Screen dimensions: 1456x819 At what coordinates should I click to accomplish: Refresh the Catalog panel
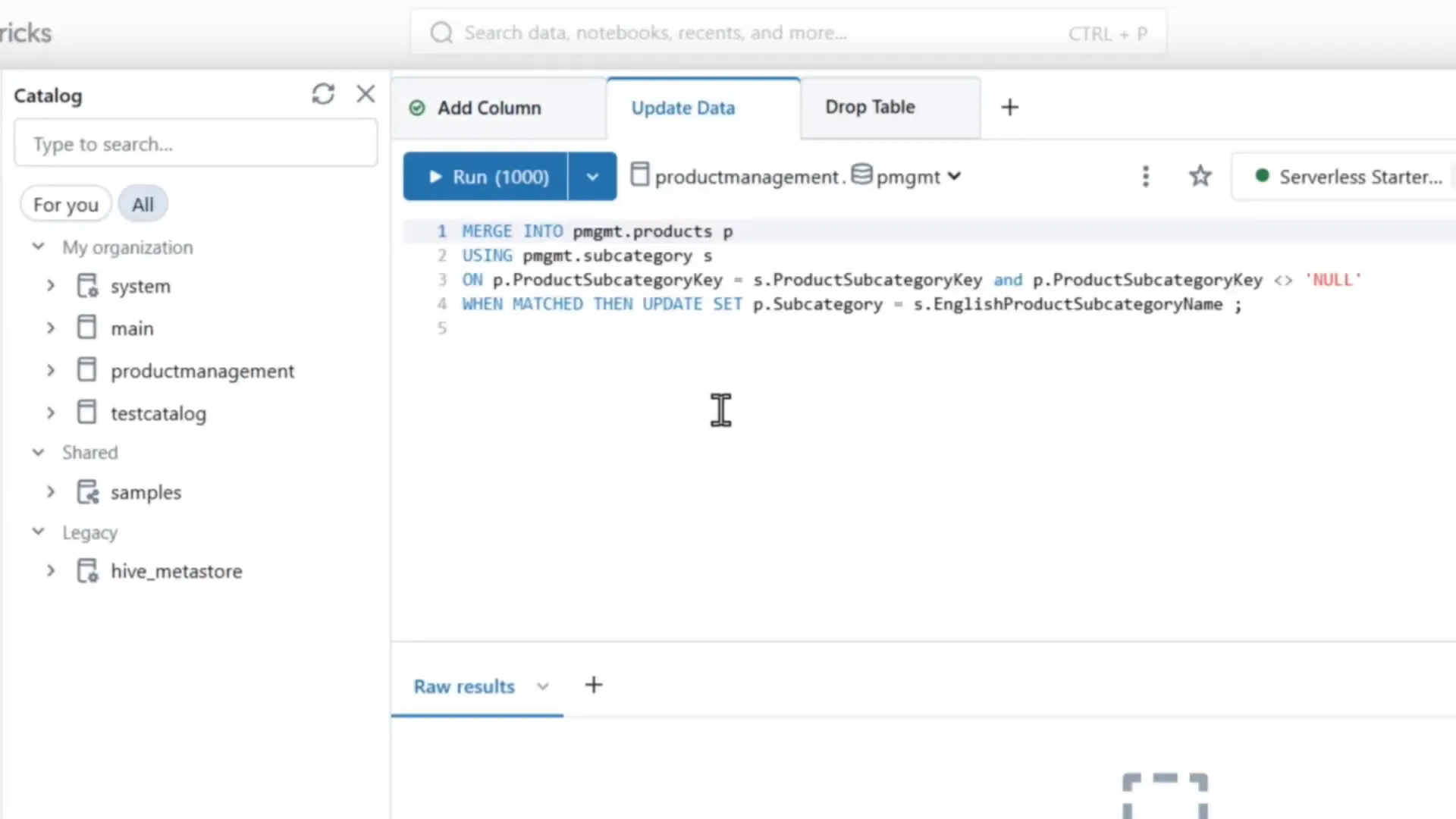[x=324, y=93]
